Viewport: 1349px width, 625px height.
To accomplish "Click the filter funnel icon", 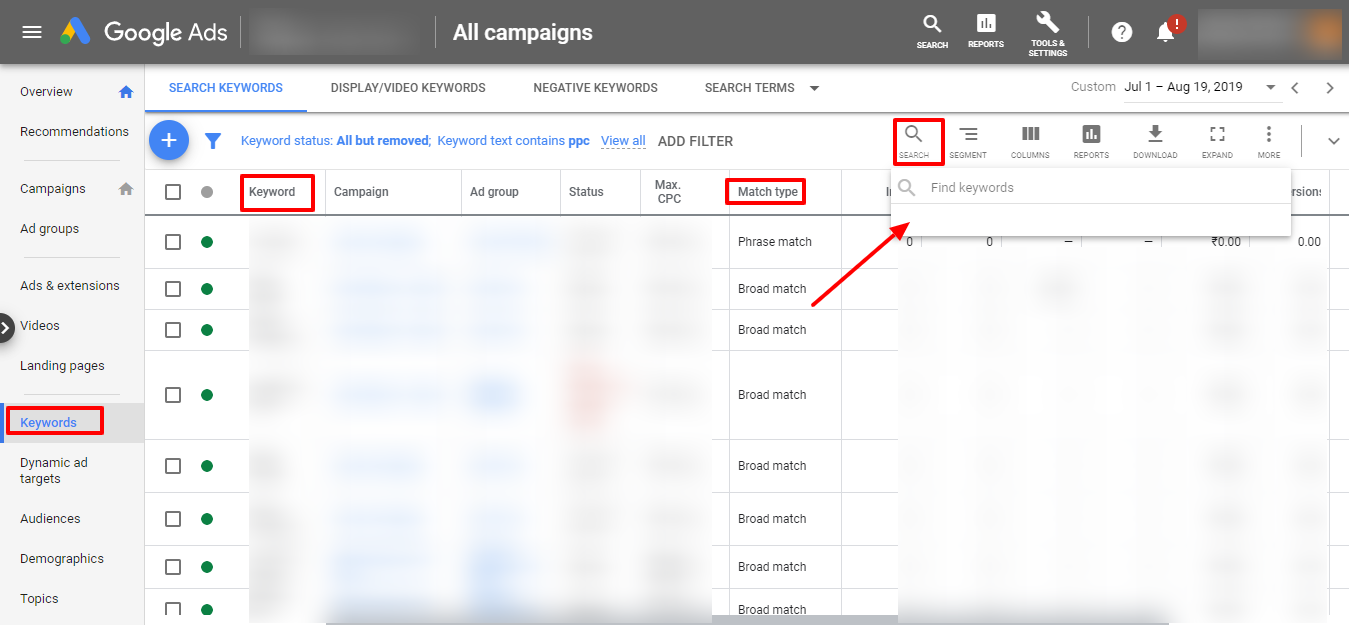I will (x=213, y=141).
